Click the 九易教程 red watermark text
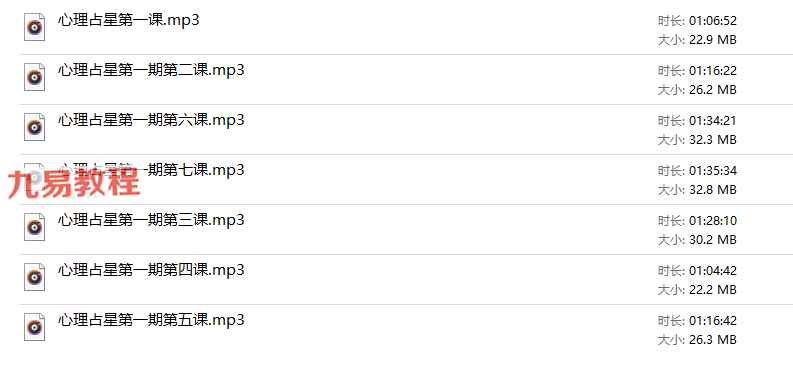This screenshot has width=793, height=365. (x=74, y=183)
